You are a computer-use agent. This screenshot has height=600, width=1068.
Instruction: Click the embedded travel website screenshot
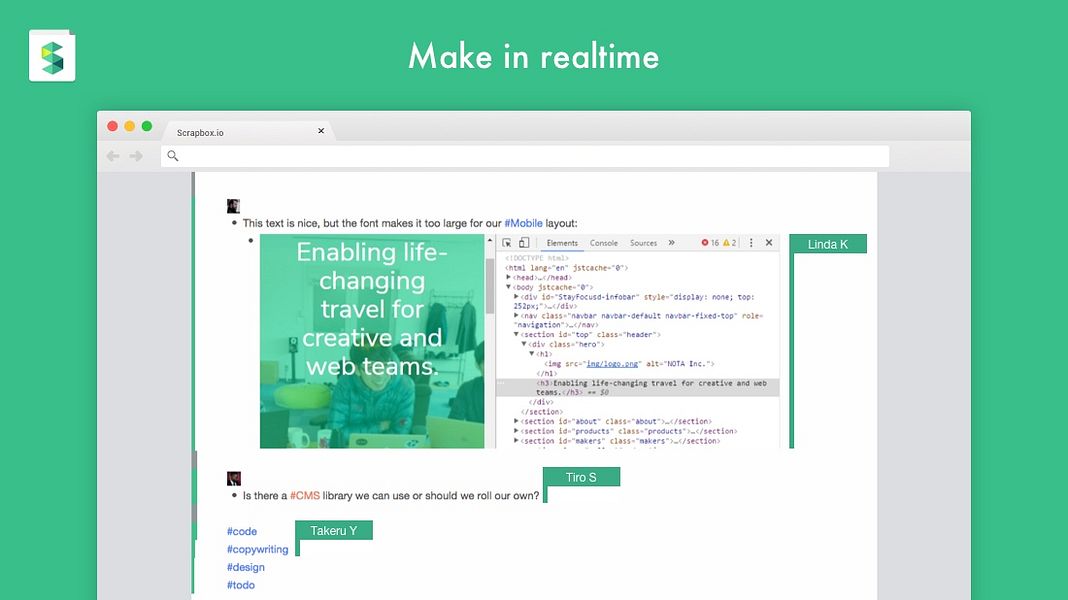tap(372, 341)
